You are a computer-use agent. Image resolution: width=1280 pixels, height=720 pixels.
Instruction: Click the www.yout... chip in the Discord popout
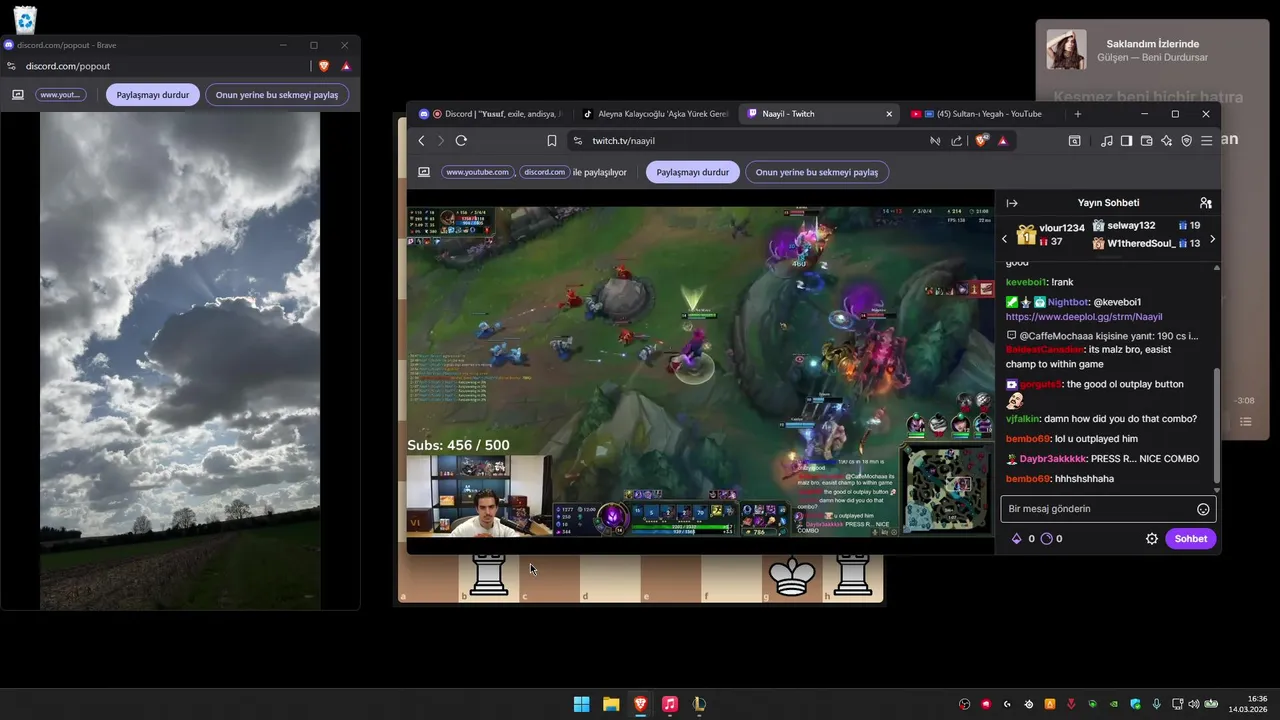coord(61,95)
